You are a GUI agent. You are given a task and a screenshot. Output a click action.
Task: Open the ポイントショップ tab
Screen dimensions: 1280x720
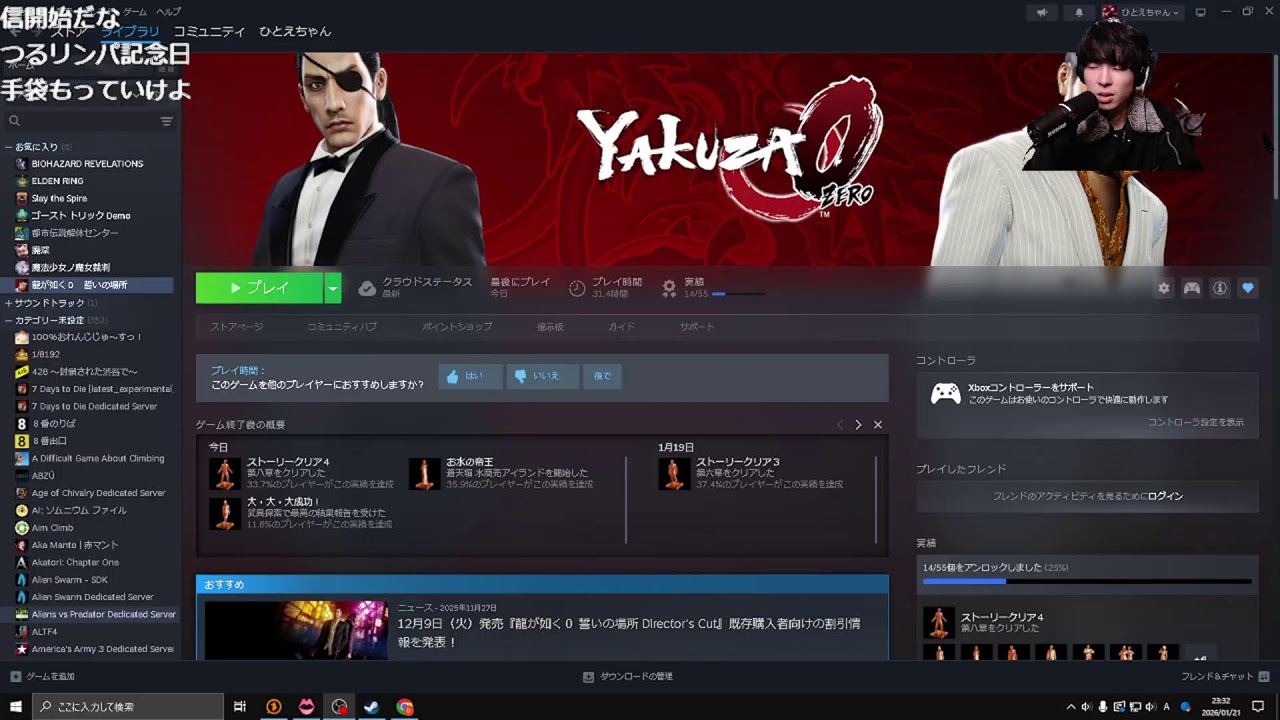click(457, 327)
